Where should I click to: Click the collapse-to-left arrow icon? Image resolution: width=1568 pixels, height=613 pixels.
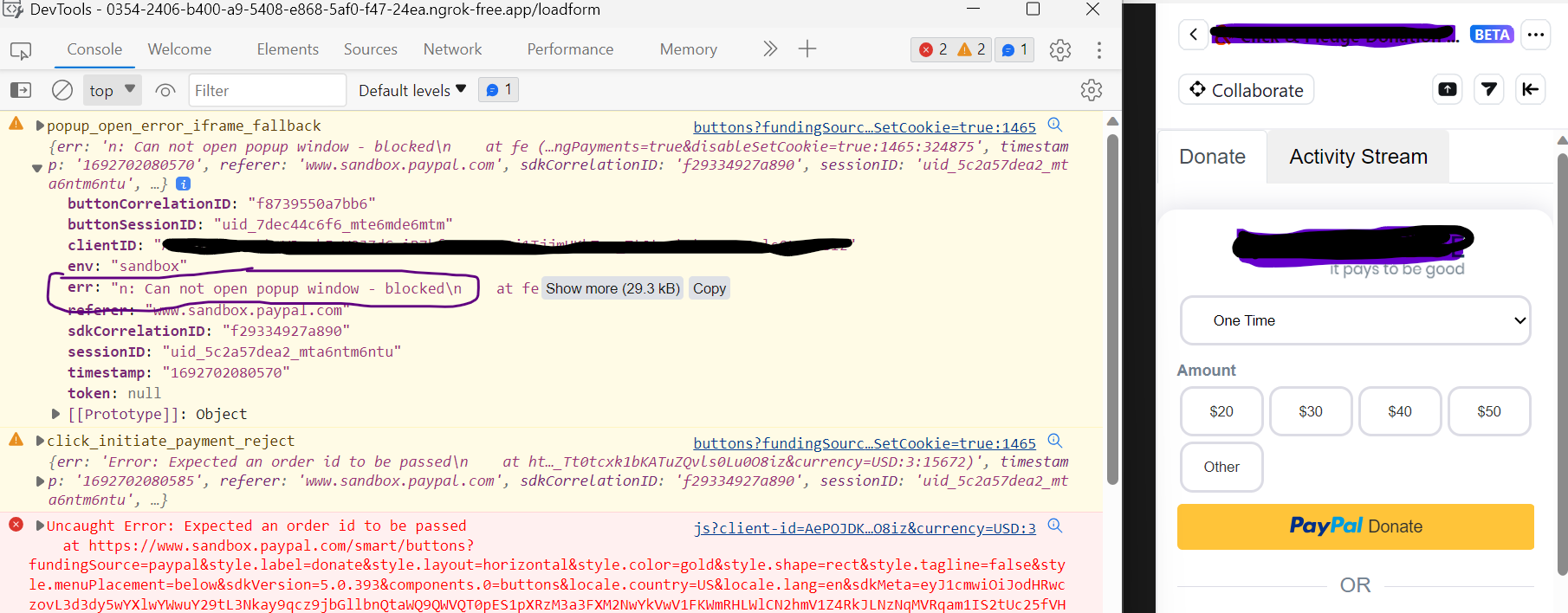click(1531, 89)
